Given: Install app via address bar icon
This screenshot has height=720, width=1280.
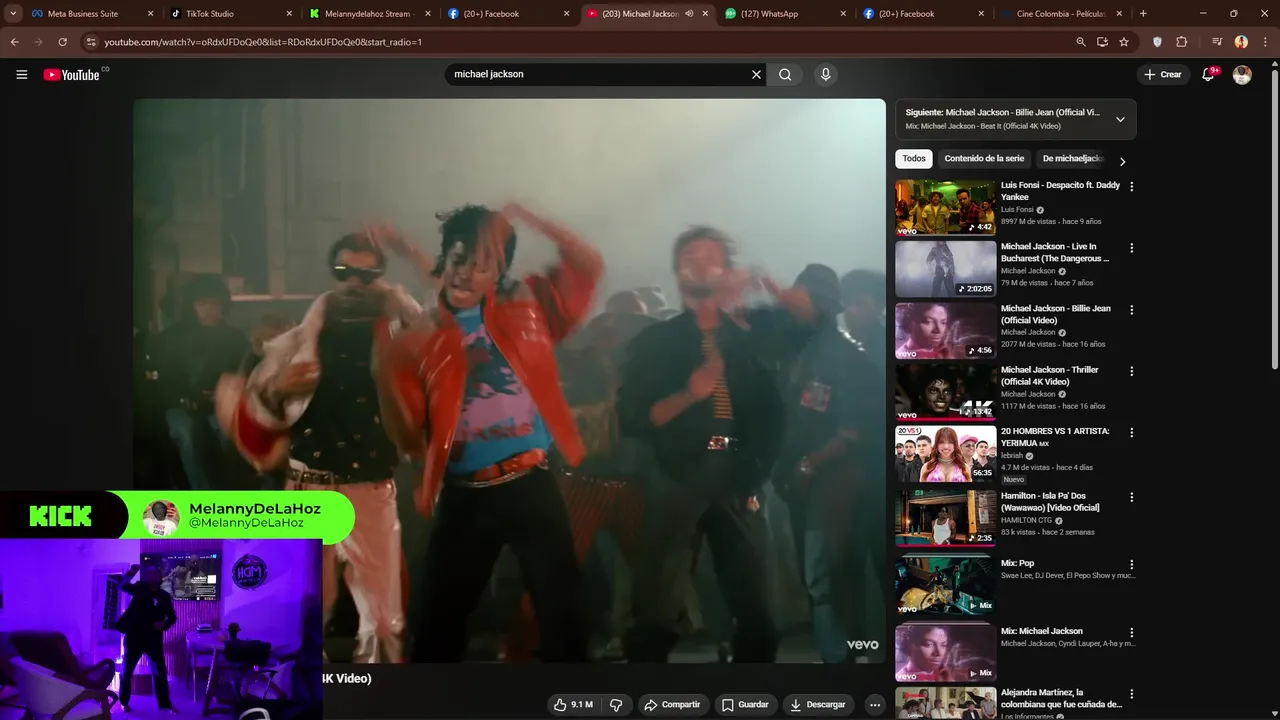Looking at the screenshot, I should click(1102, 42).
